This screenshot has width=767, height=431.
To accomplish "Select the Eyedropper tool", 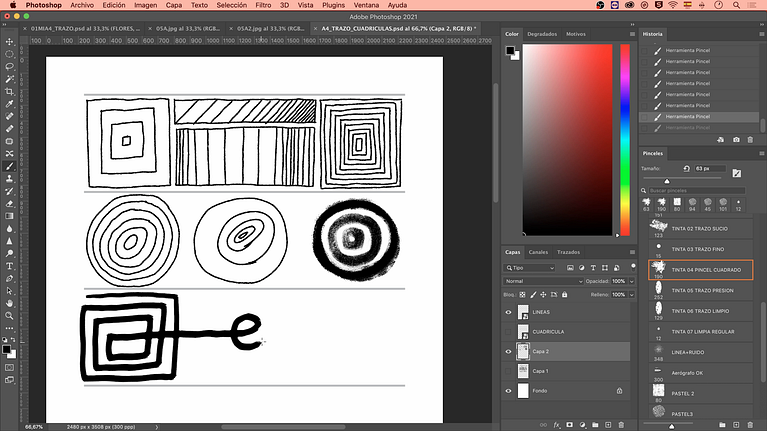I will tap(9, 104).
